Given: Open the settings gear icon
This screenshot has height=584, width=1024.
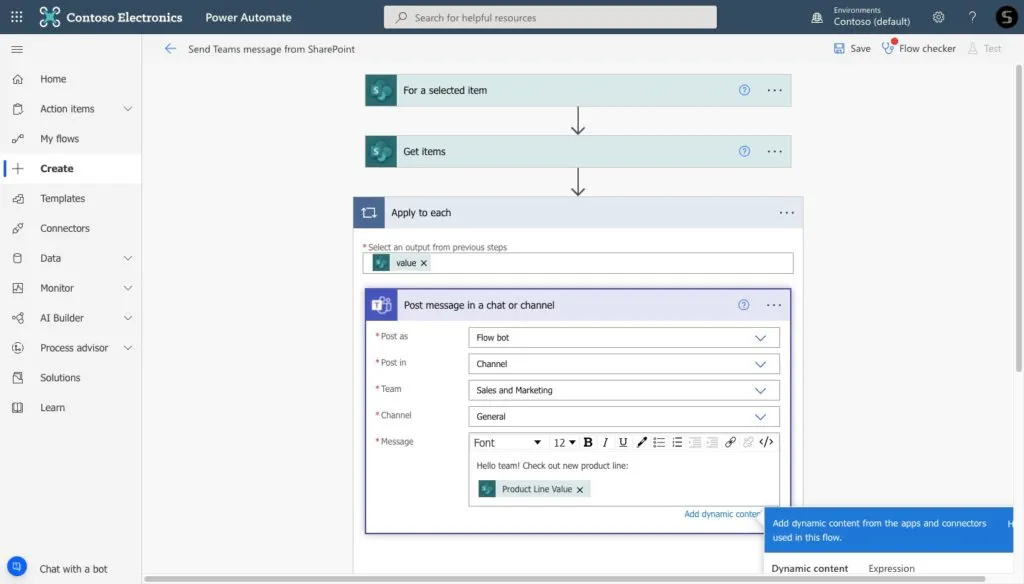Looking at the screenshot, I should (x=938, y=17).
